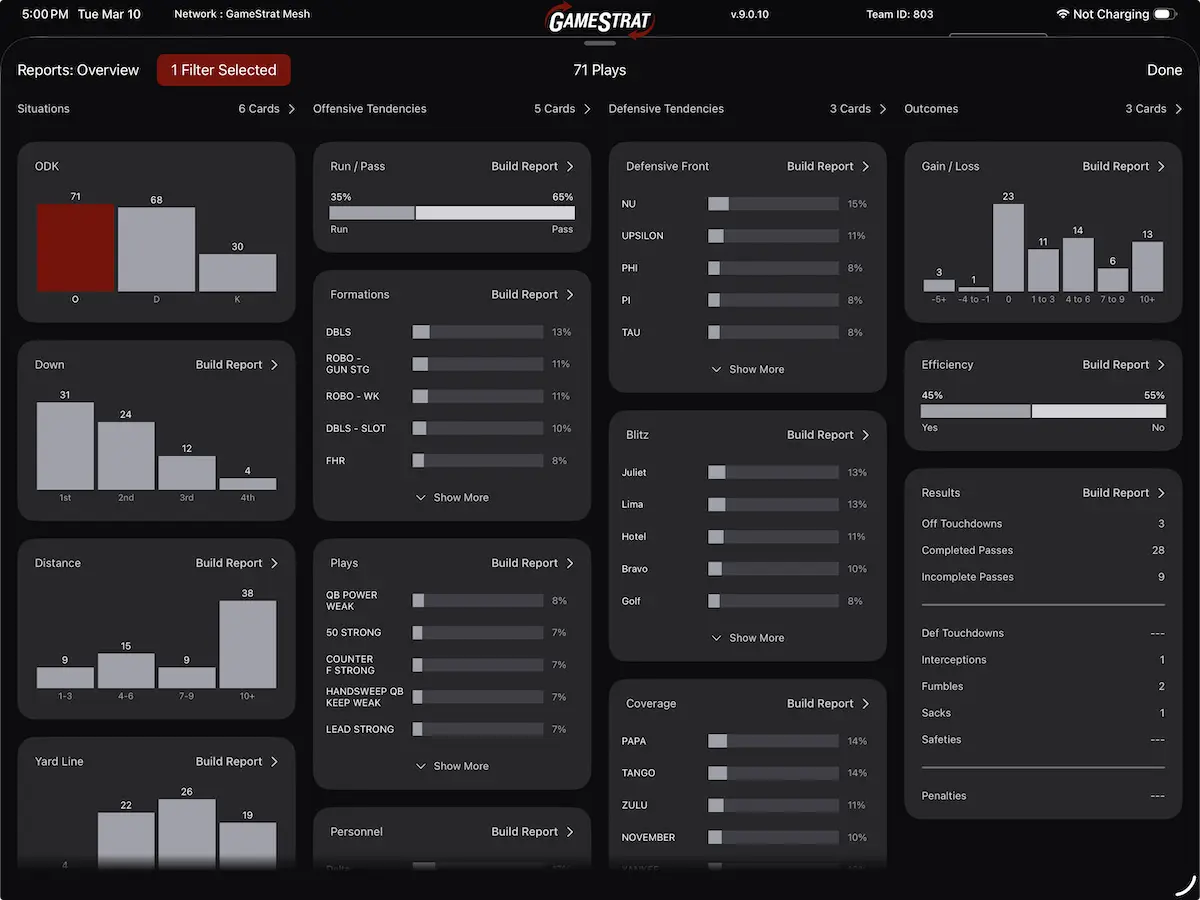Tap the GameStrat logo
The width and height of the screenshot is (1200, 900).
pos(600,19)
